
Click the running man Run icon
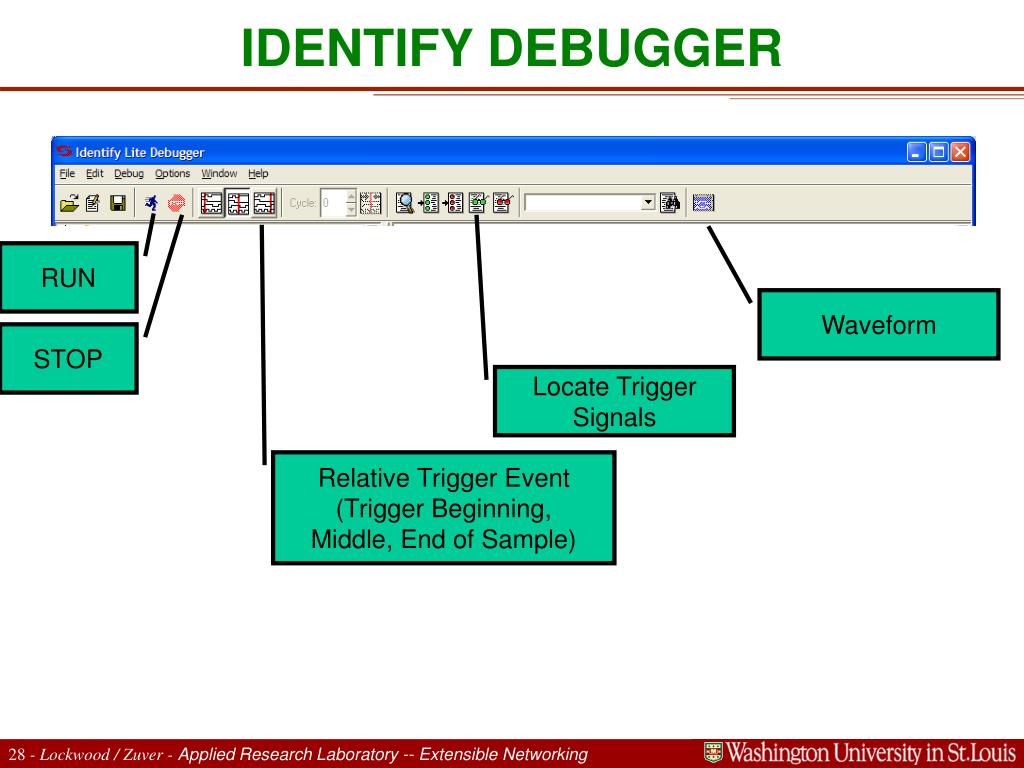[152, 203]
